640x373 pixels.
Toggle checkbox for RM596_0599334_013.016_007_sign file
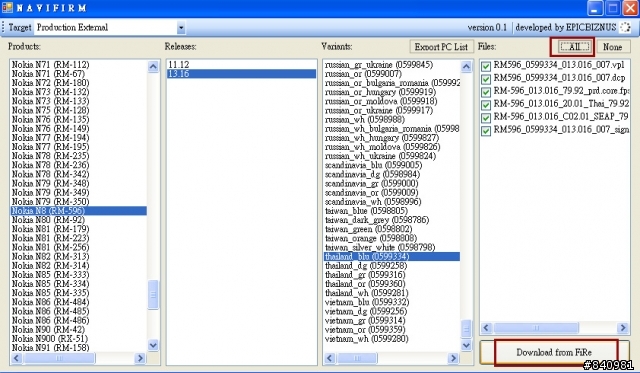(486, 131)
